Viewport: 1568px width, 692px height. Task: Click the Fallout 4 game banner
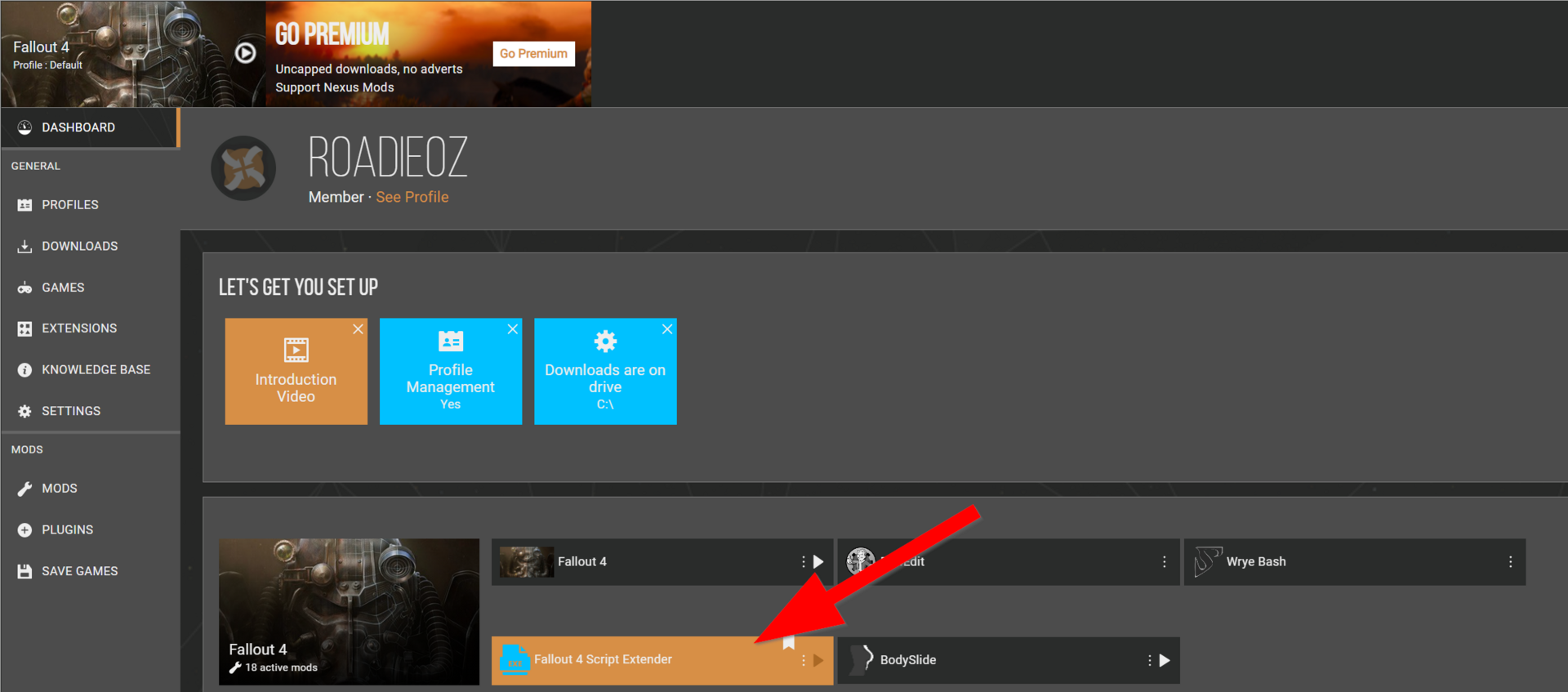pos(133,54)
